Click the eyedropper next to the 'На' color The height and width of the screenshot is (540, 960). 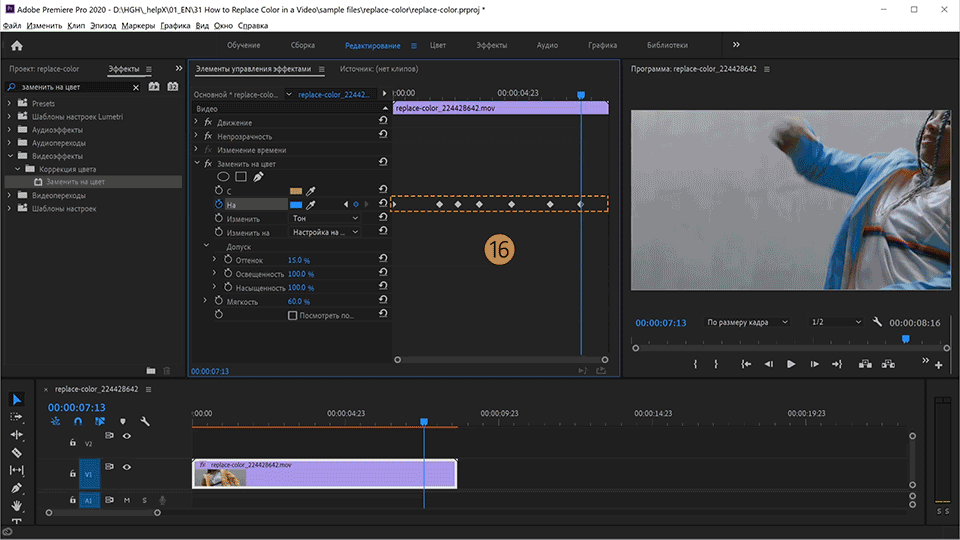pos(311,204)
